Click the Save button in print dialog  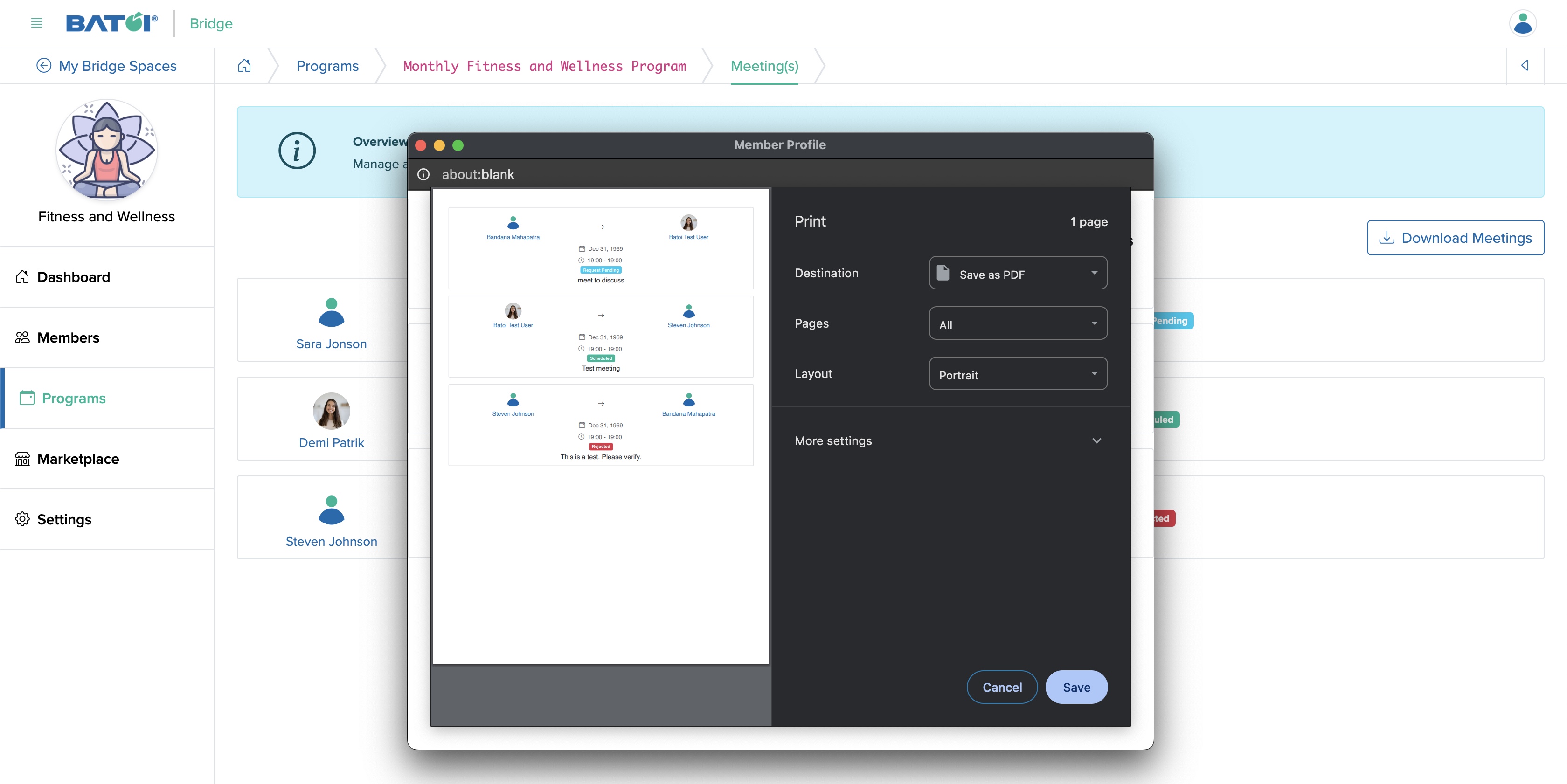point(1076,687)
